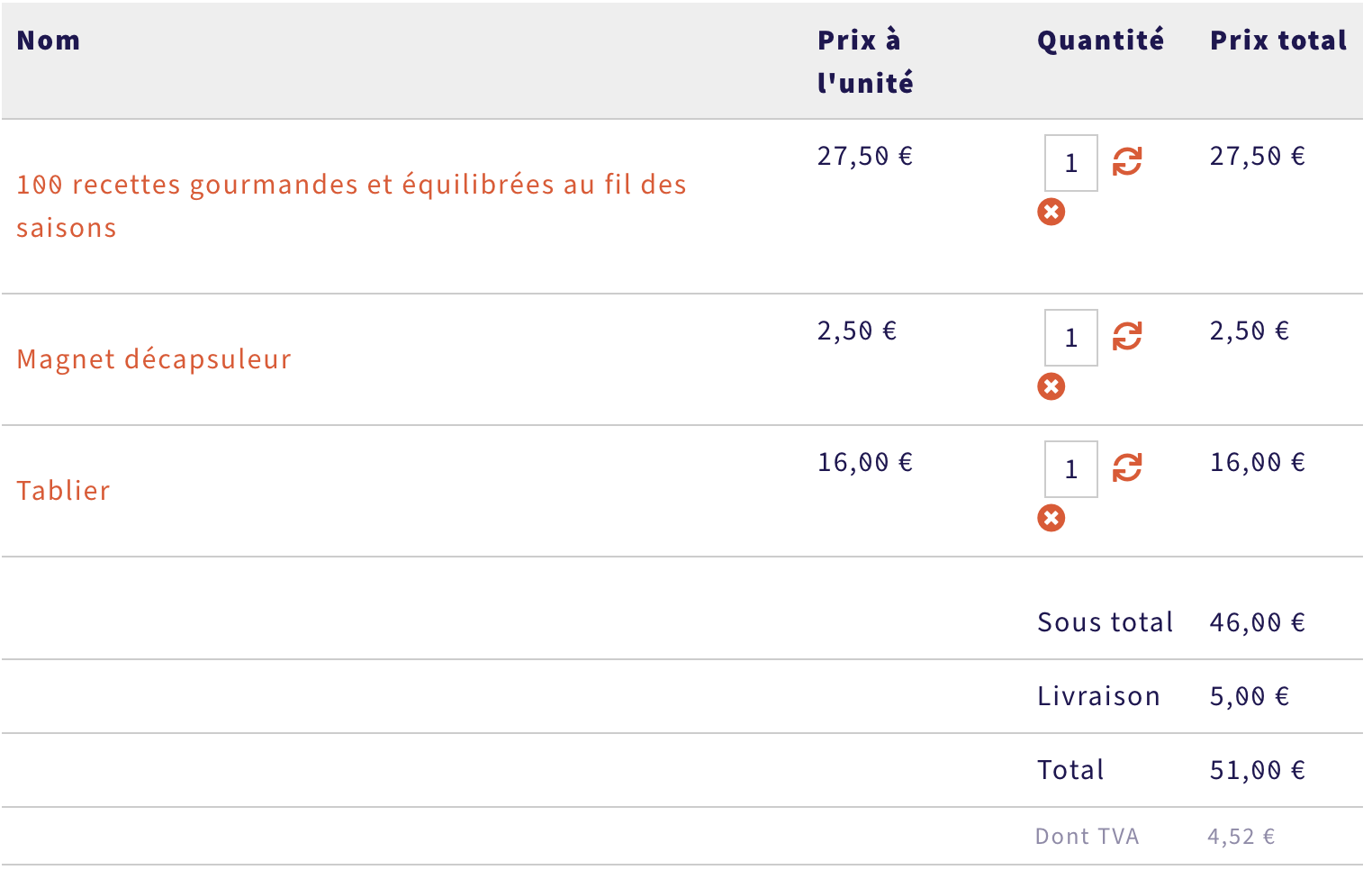The width and height of the screenshot is (1372, 870).
Task: Remove the Tablier item from cart
Action: pos(1051,518)
